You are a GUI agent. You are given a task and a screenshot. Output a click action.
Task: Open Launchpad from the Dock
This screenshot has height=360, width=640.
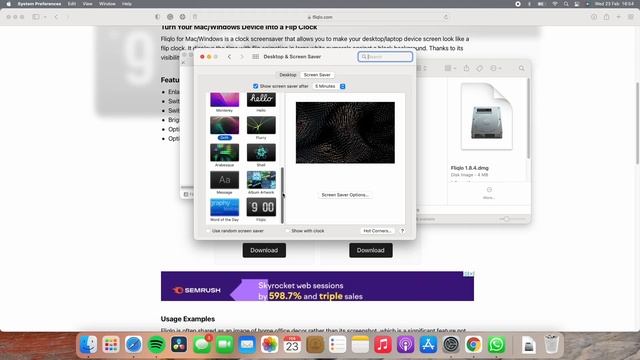pos(111,345)
